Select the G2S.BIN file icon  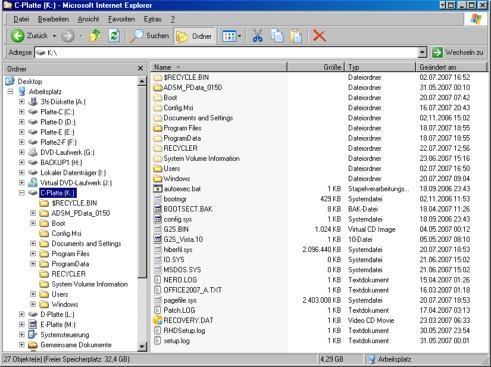pyautogui.click(x=157, y=229)
